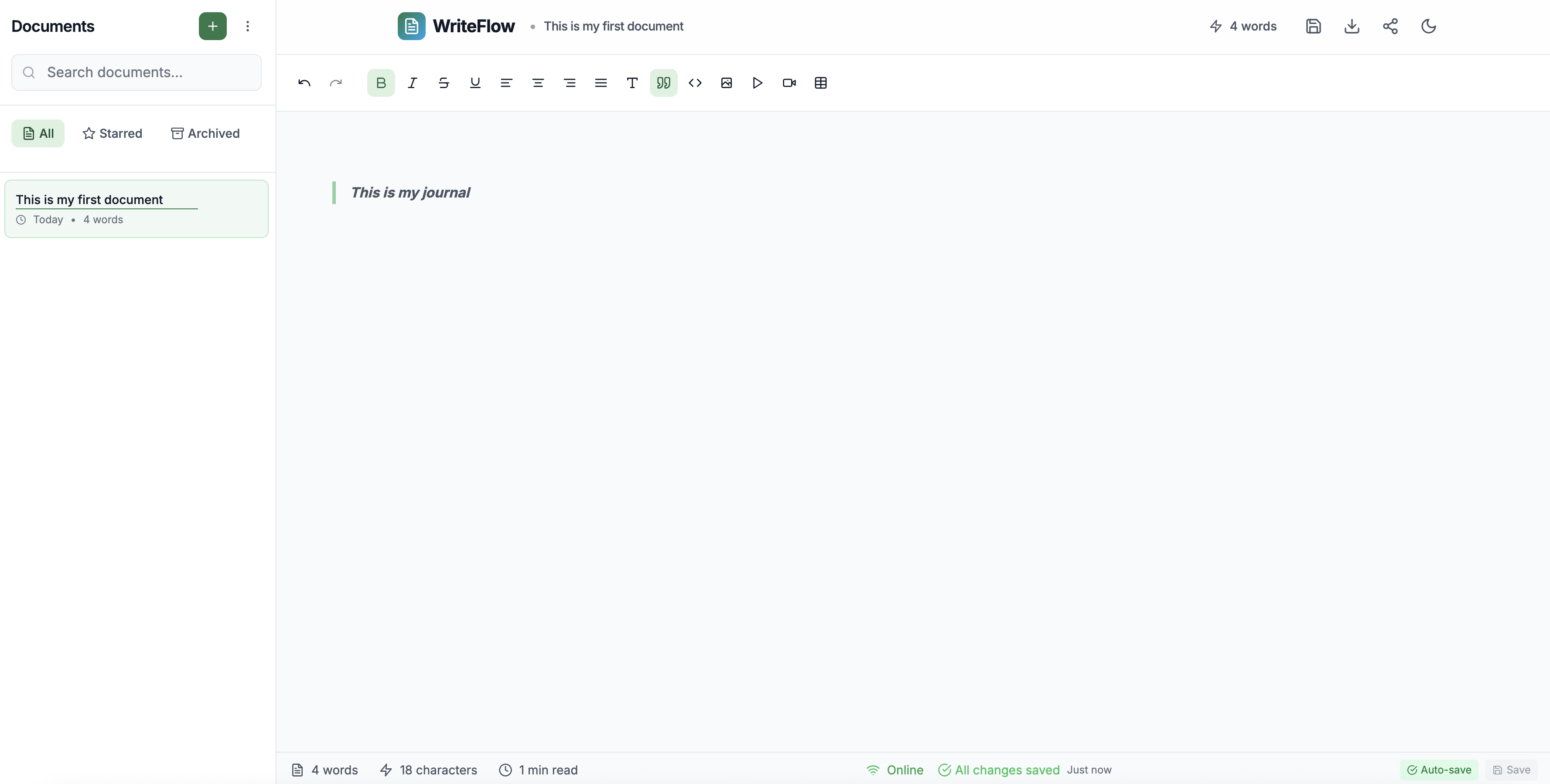Undo the last edit
Viewport: 1550px width, 784px height.
[304, 82]
